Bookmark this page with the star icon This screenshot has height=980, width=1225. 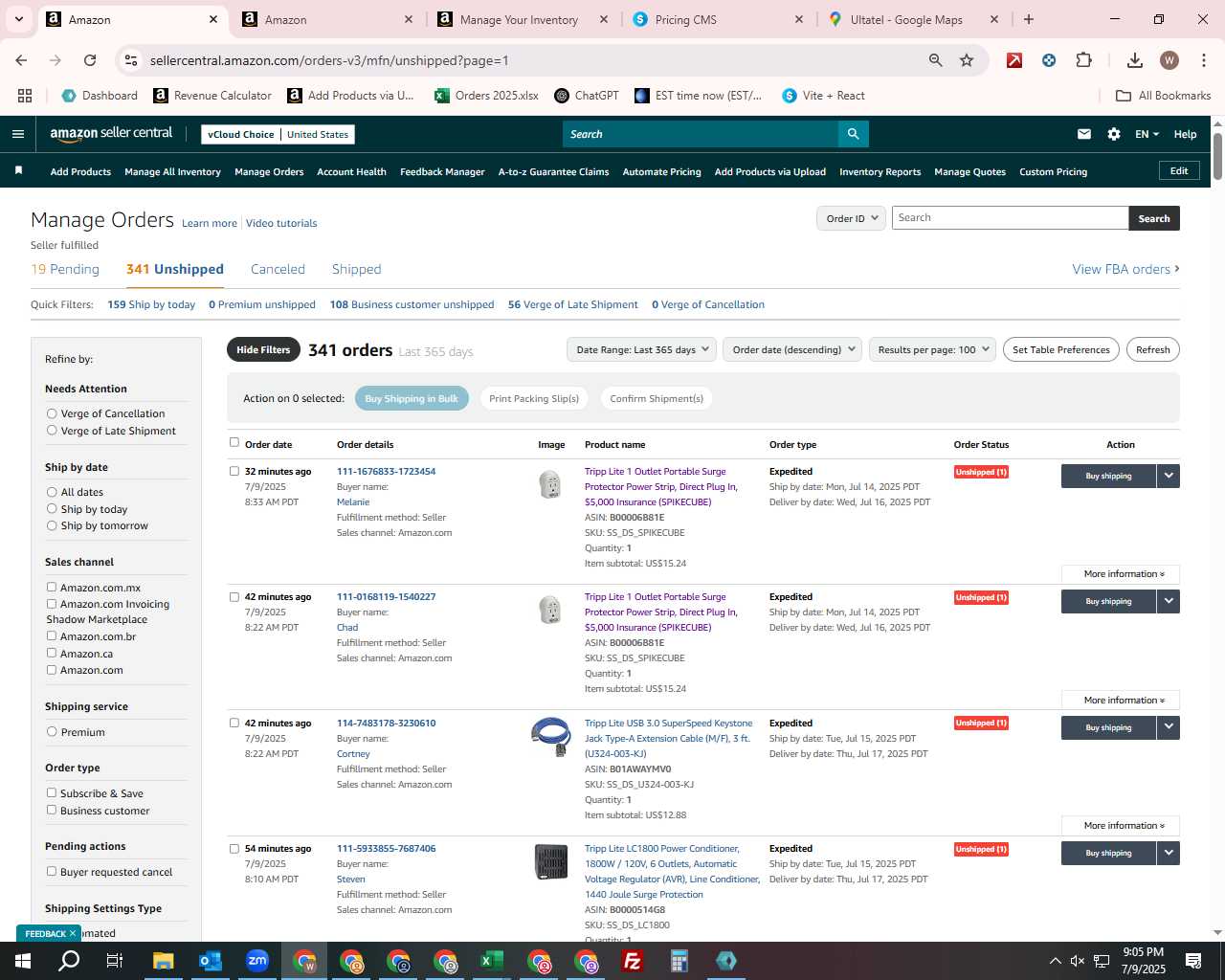click(967, 60)
